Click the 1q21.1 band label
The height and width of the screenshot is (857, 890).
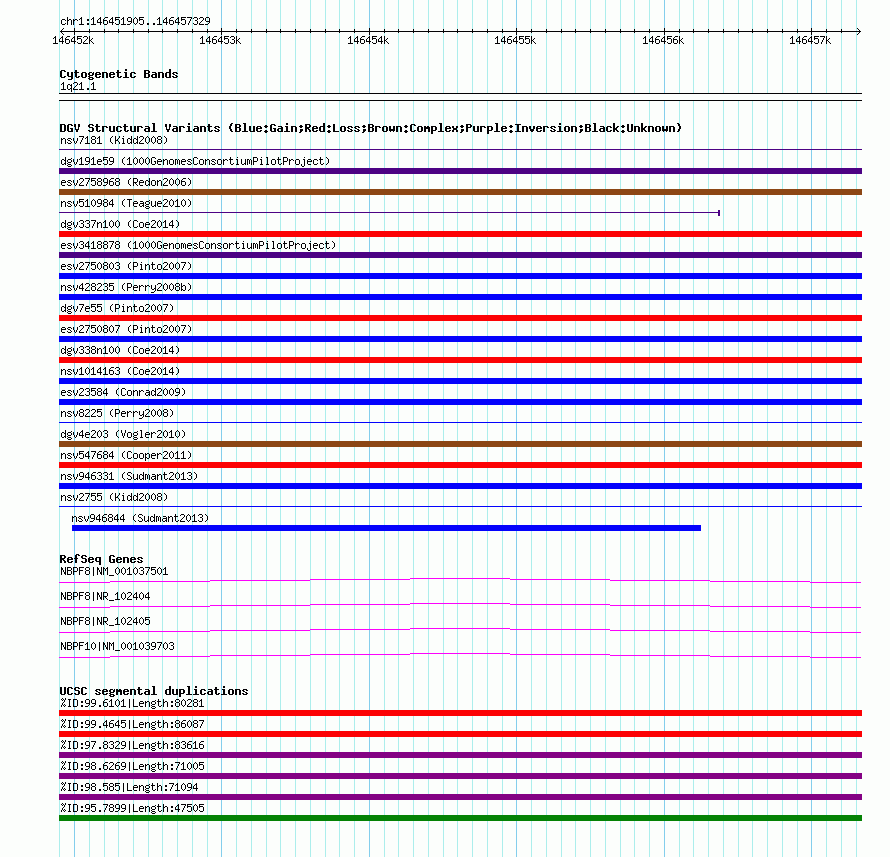(x=78, y=87)
